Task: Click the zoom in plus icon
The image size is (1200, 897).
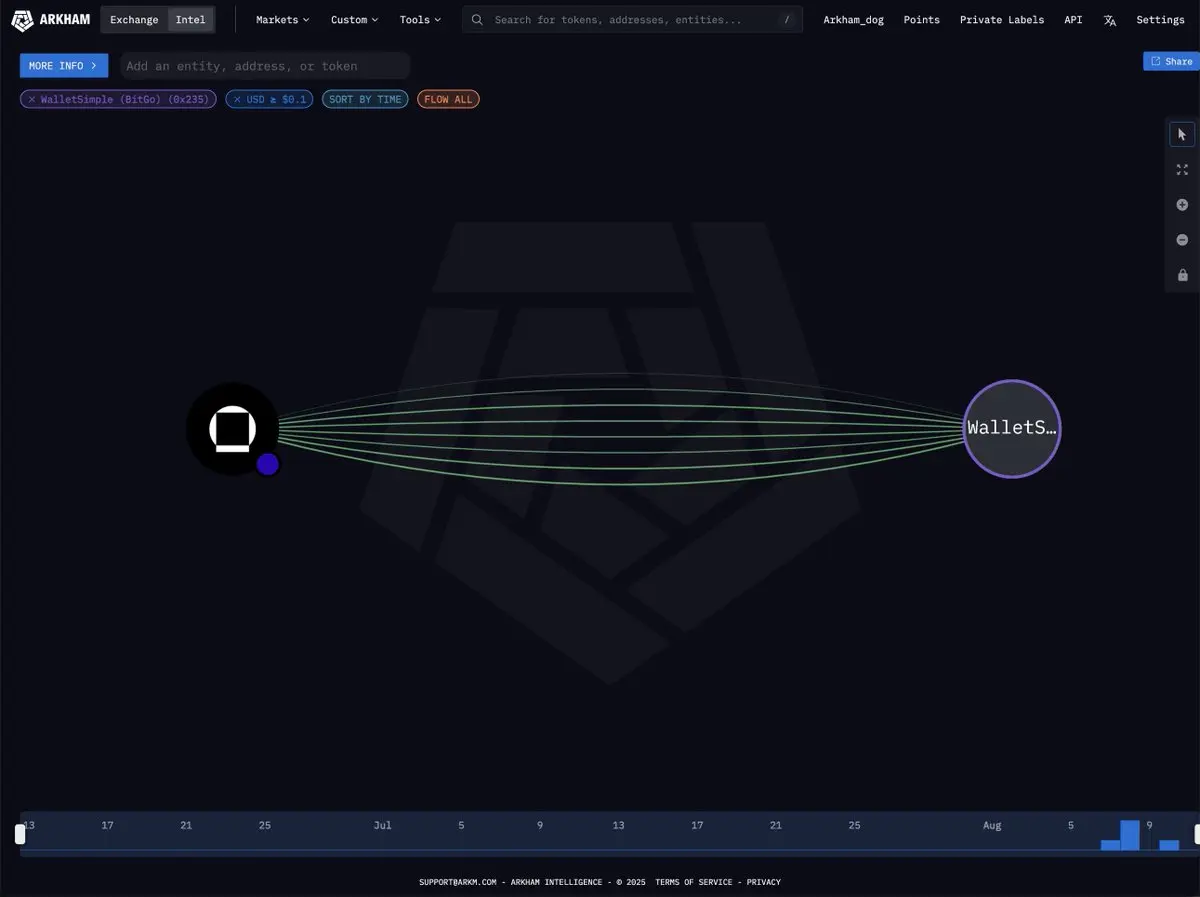Action: [1182, 205]
